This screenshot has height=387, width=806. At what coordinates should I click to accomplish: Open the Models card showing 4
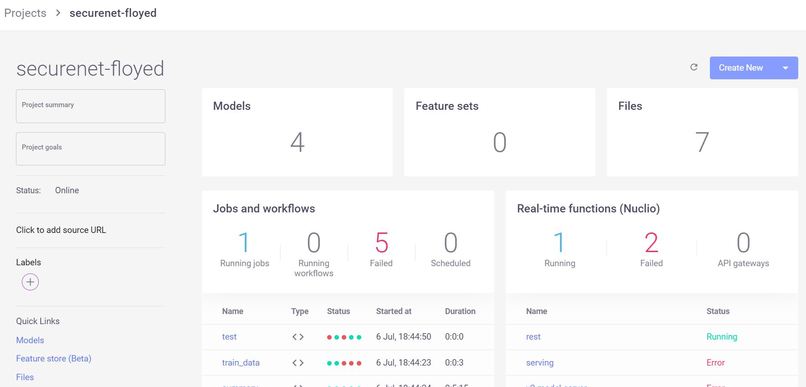(x=297, y=132)
